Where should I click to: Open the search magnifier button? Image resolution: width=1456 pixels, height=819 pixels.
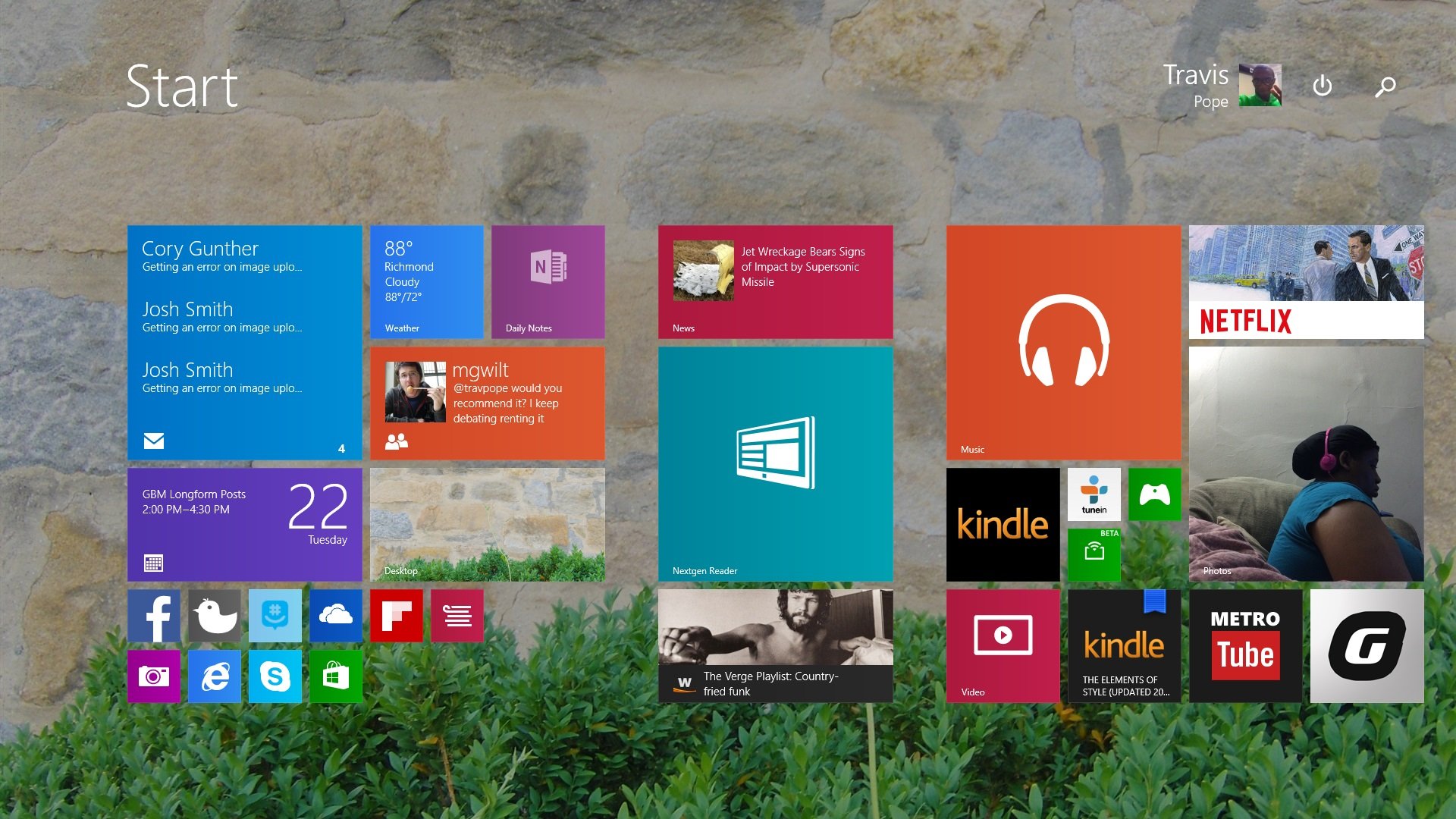coord(1385,86)
